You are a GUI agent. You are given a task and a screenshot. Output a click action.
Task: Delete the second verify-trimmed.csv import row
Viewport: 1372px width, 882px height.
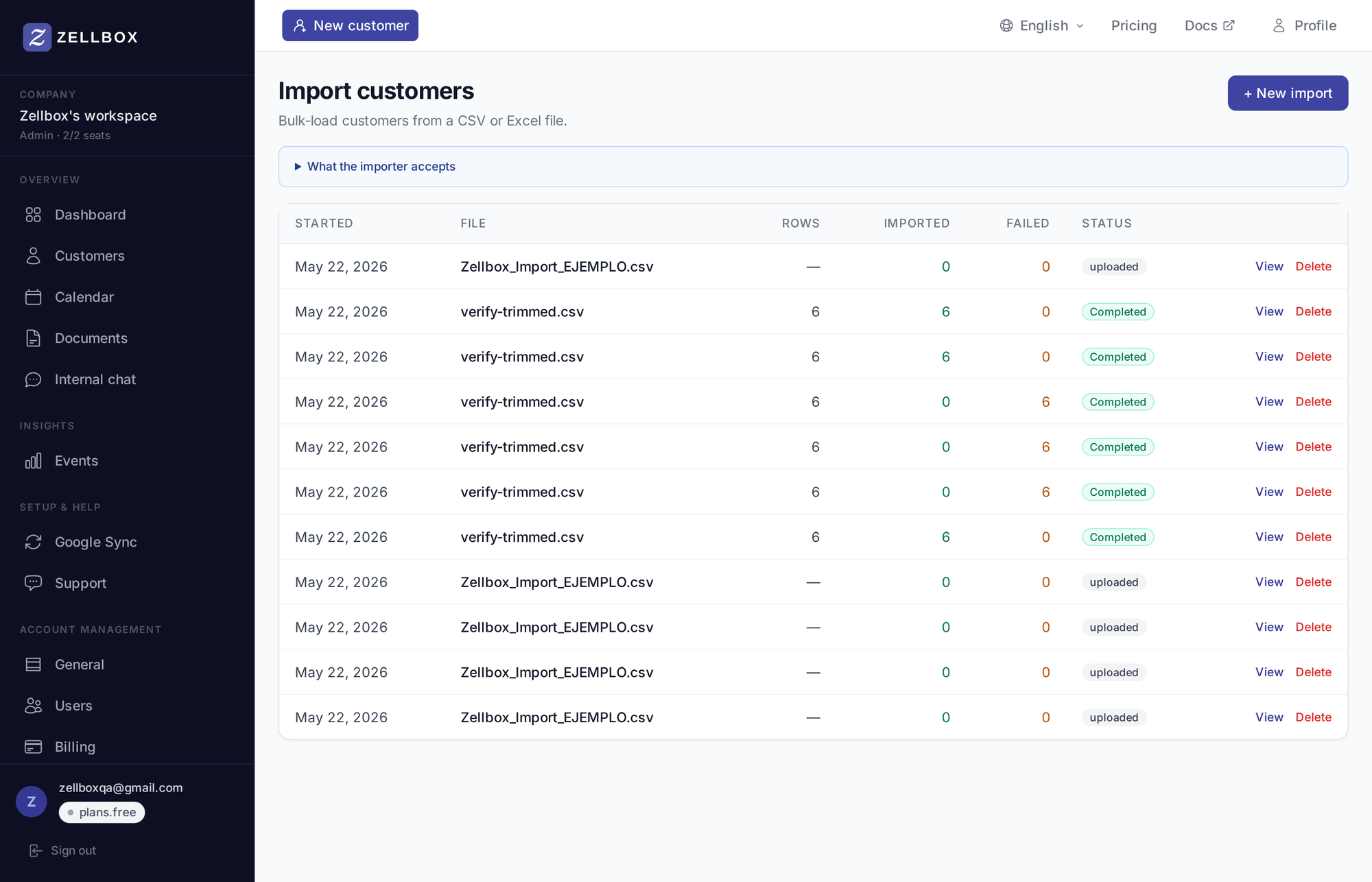1313,357
